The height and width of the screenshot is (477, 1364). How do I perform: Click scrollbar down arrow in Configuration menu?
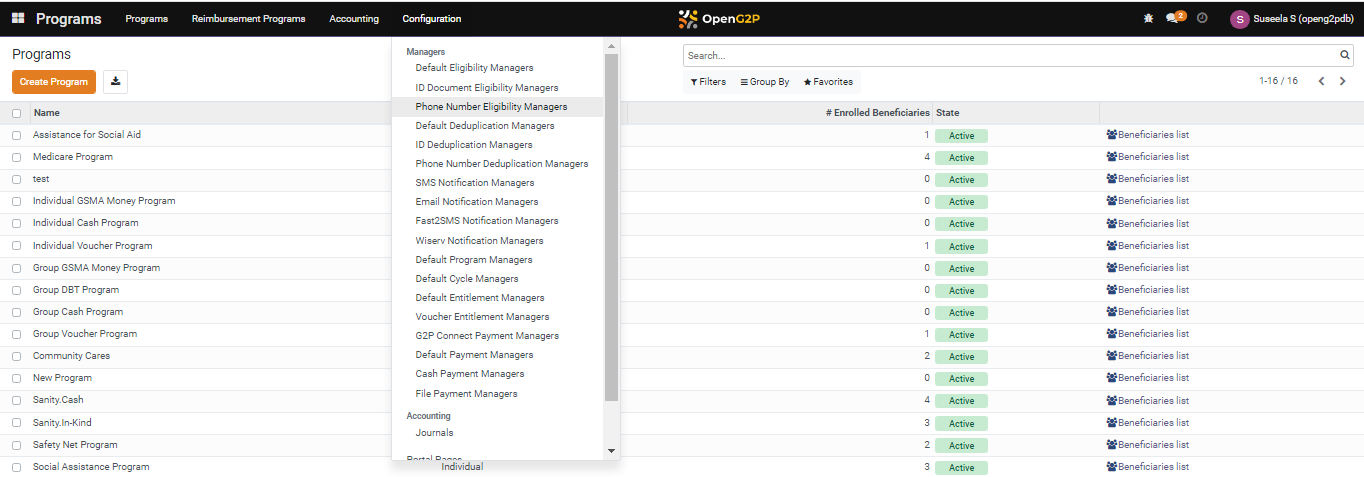612,451
